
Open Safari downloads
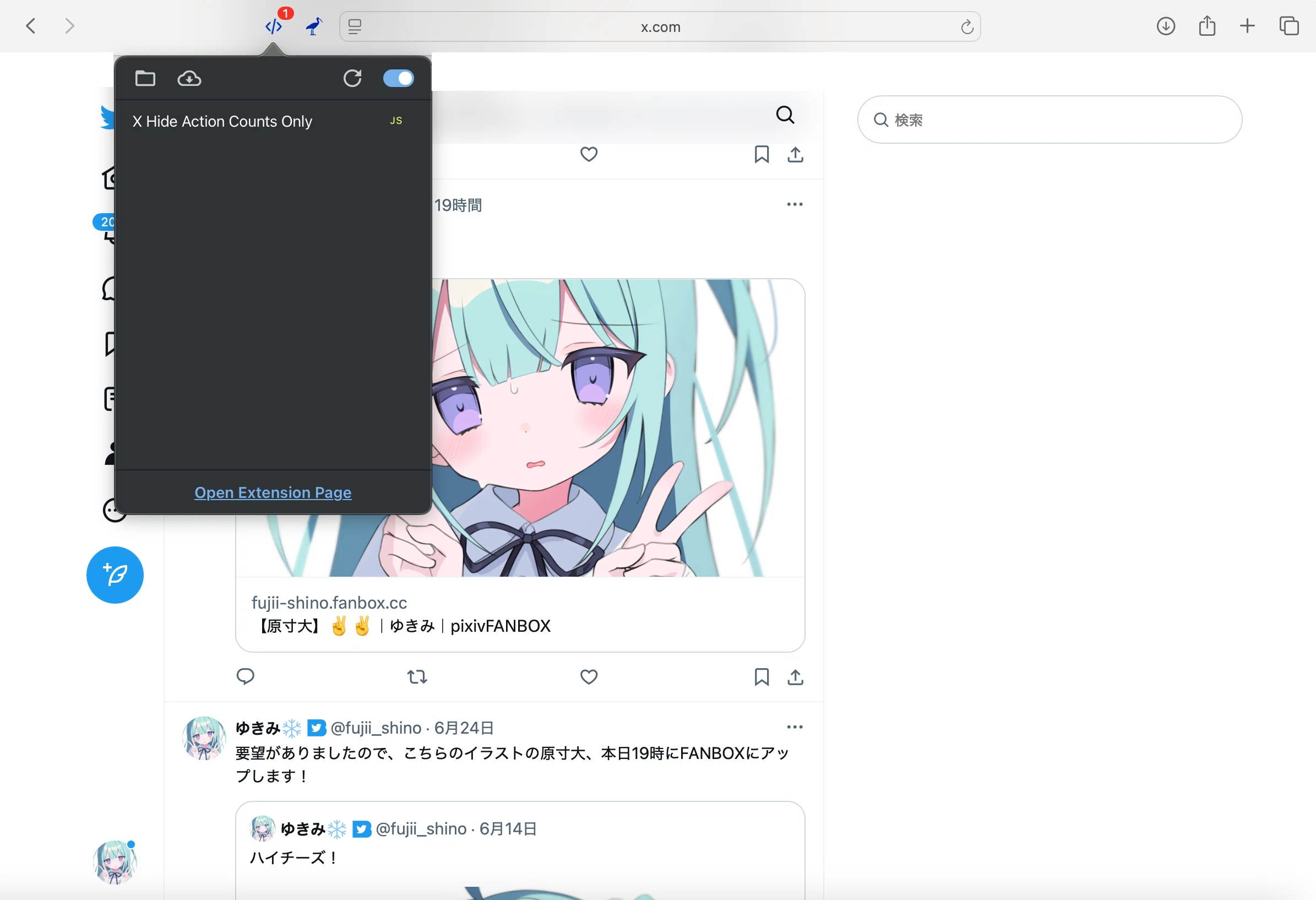tap(1166, 26)
